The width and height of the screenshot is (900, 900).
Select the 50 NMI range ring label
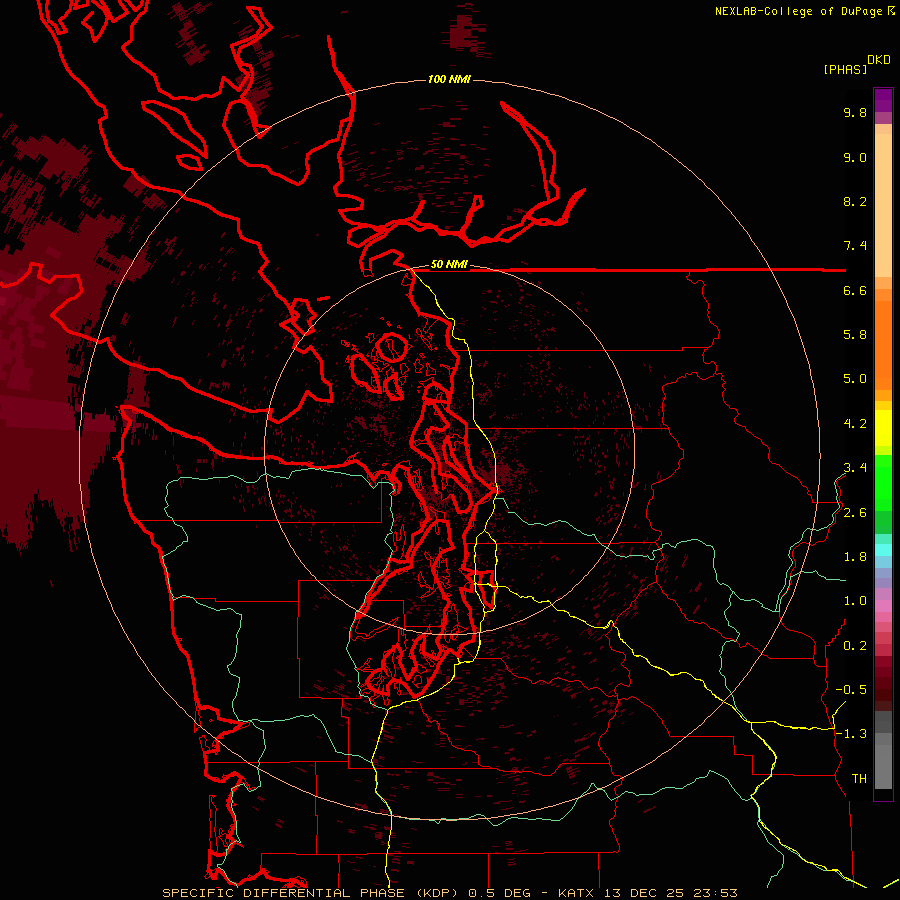[449, 264]
